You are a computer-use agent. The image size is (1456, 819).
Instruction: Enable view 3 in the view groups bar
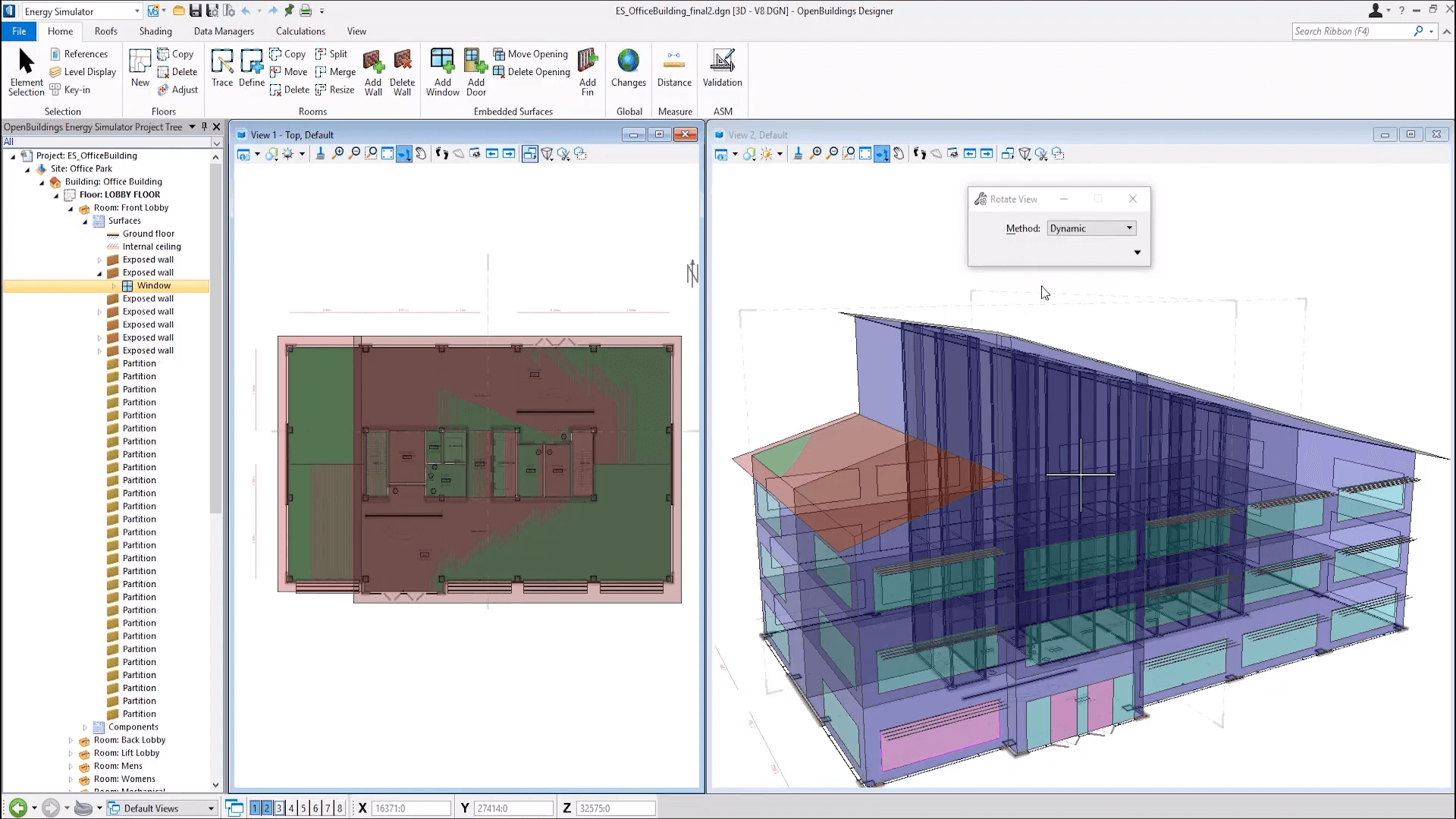278,808
